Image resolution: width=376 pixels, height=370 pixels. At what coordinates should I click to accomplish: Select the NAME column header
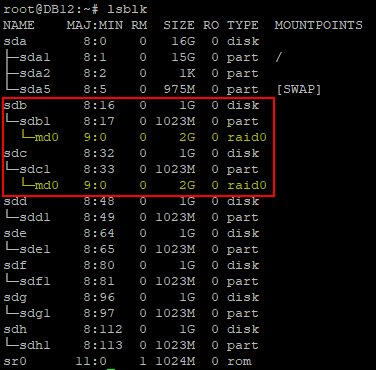(19, 25)
